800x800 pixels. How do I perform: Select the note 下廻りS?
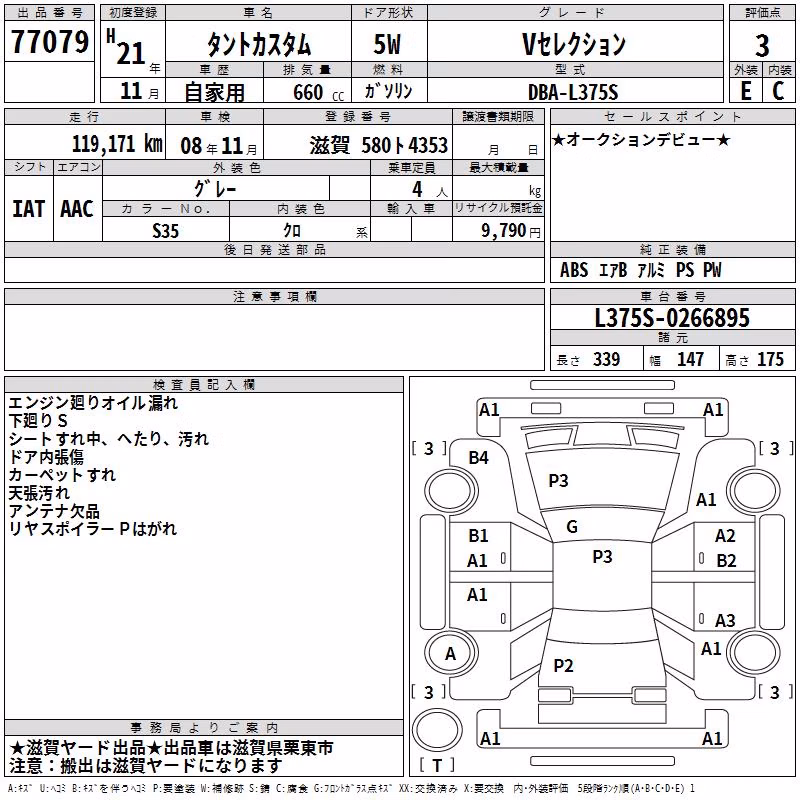point(38,421)
